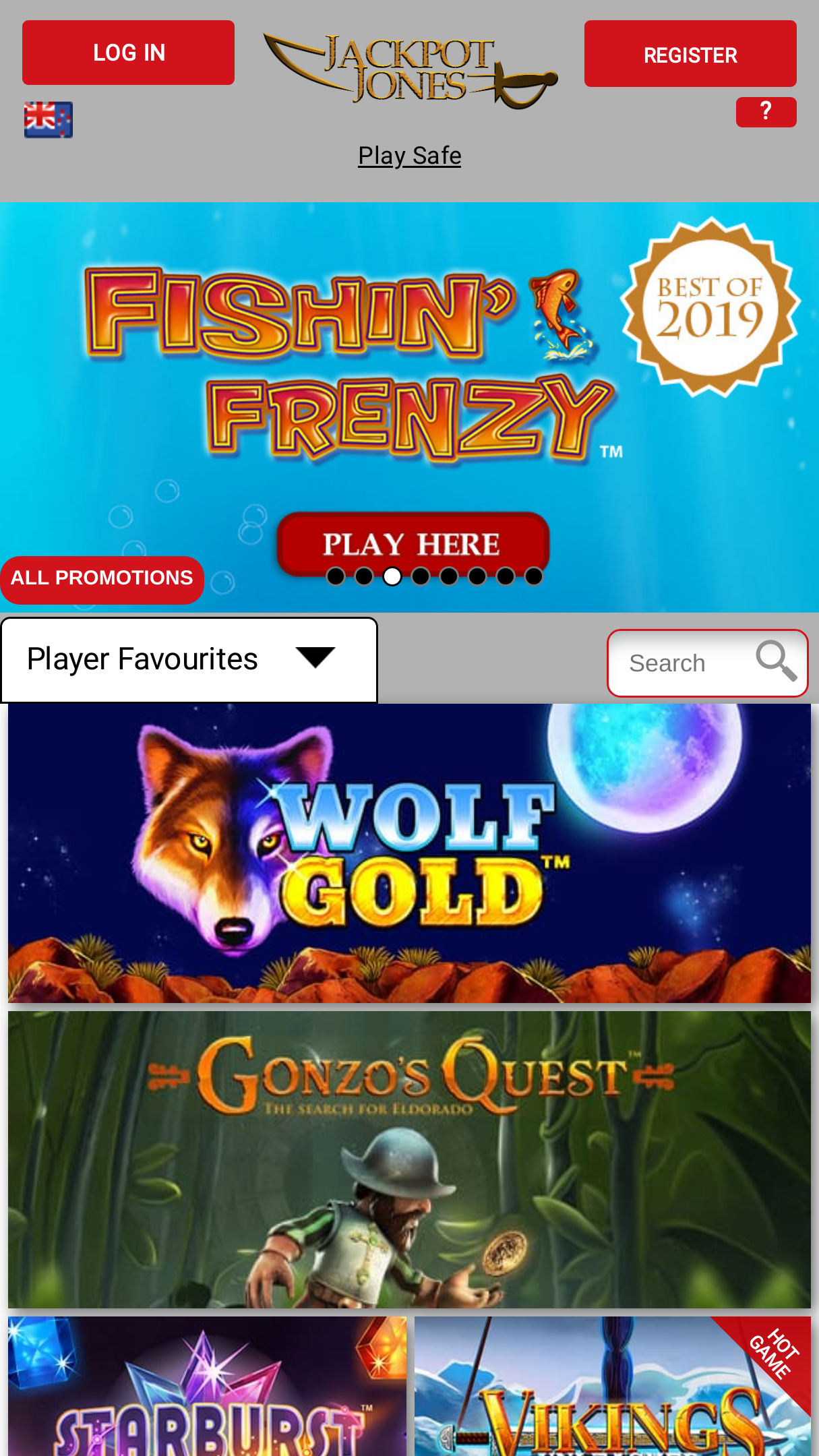This screenshot has width=819, height=1456.
Task: Click into the Search input field
Action: tap(681, 663)
